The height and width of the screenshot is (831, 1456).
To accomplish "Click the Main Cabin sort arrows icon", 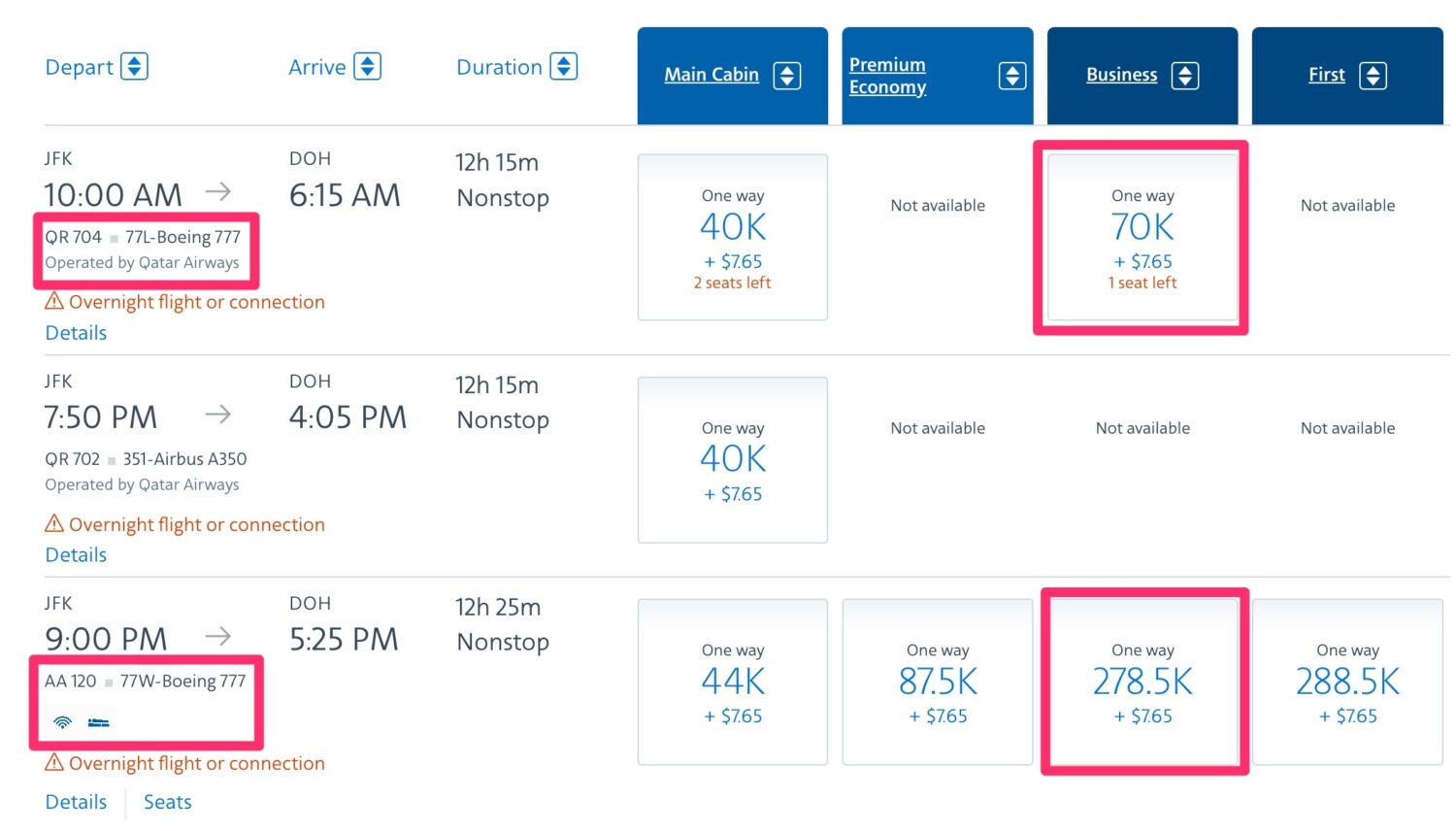I will pos(786,76).
